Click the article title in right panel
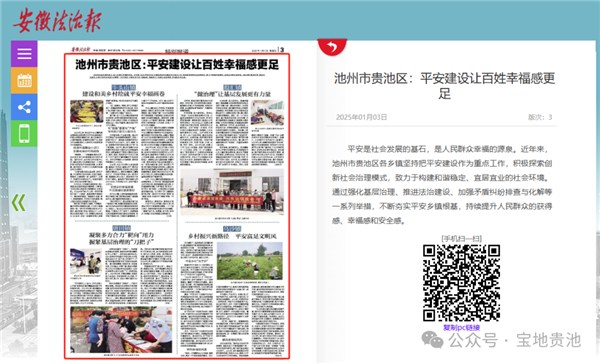600x364 pixels. 444,85
